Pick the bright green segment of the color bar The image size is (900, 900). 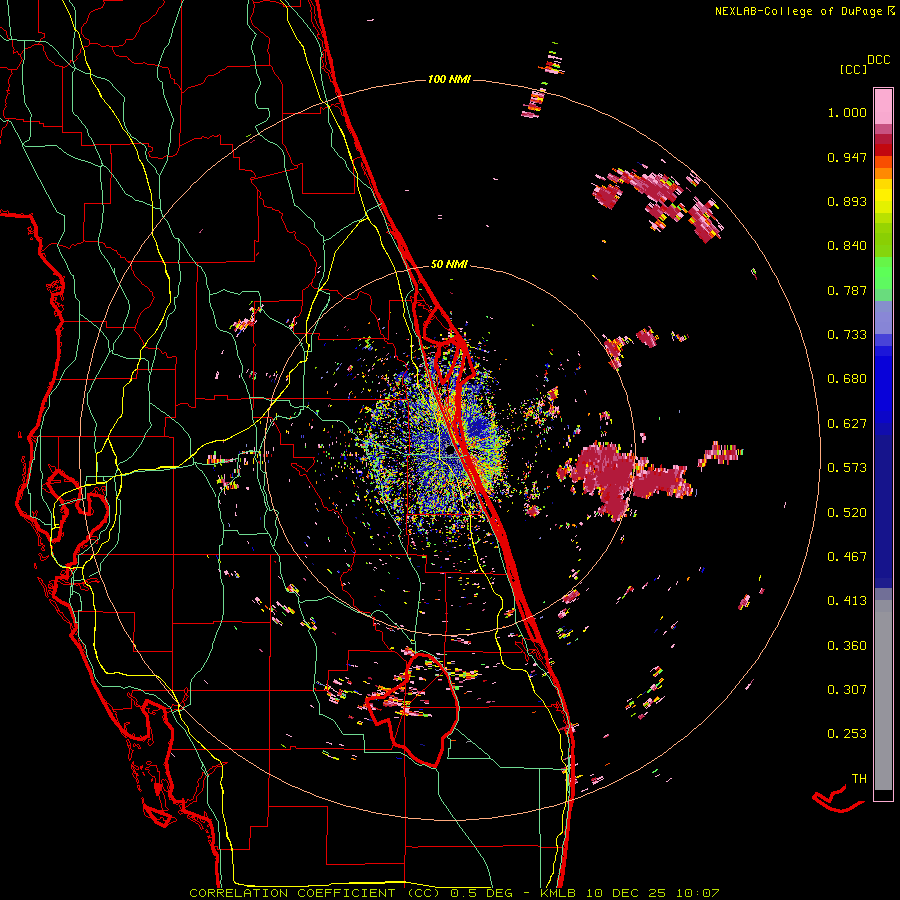[883, 273]
